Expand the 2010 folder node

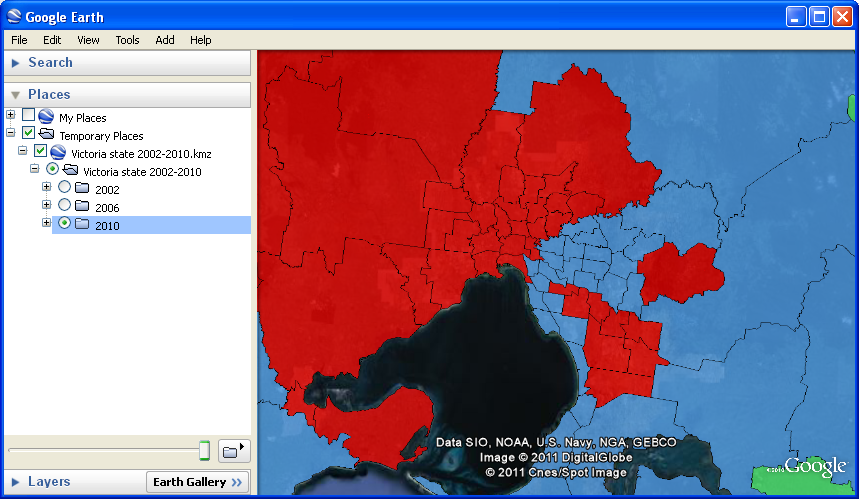(47, 223)
